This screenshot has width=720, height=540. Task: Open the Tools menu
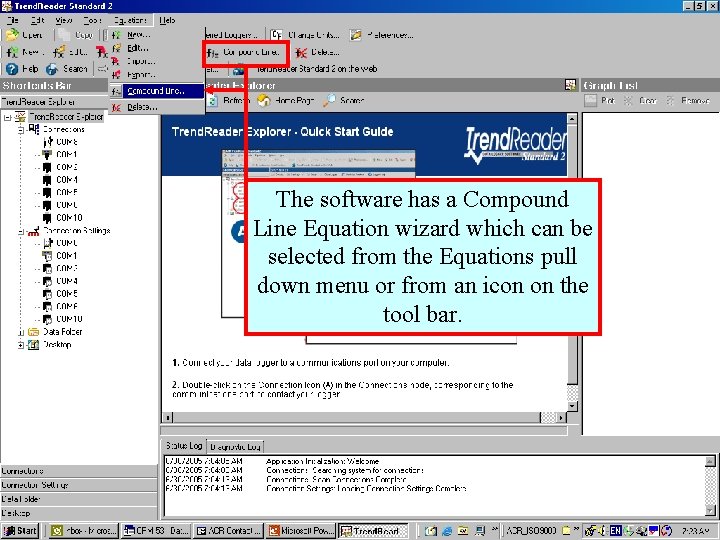(x=92, y=20)
